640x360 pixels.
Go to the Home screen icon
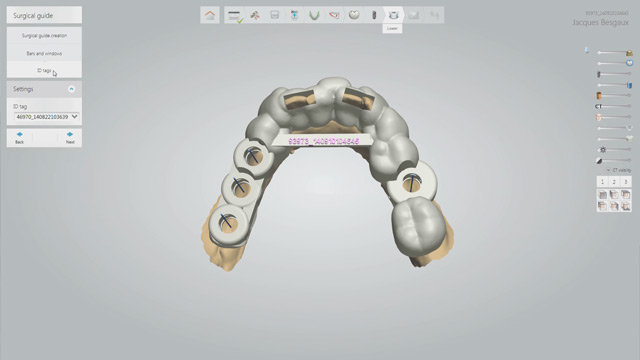210,15
